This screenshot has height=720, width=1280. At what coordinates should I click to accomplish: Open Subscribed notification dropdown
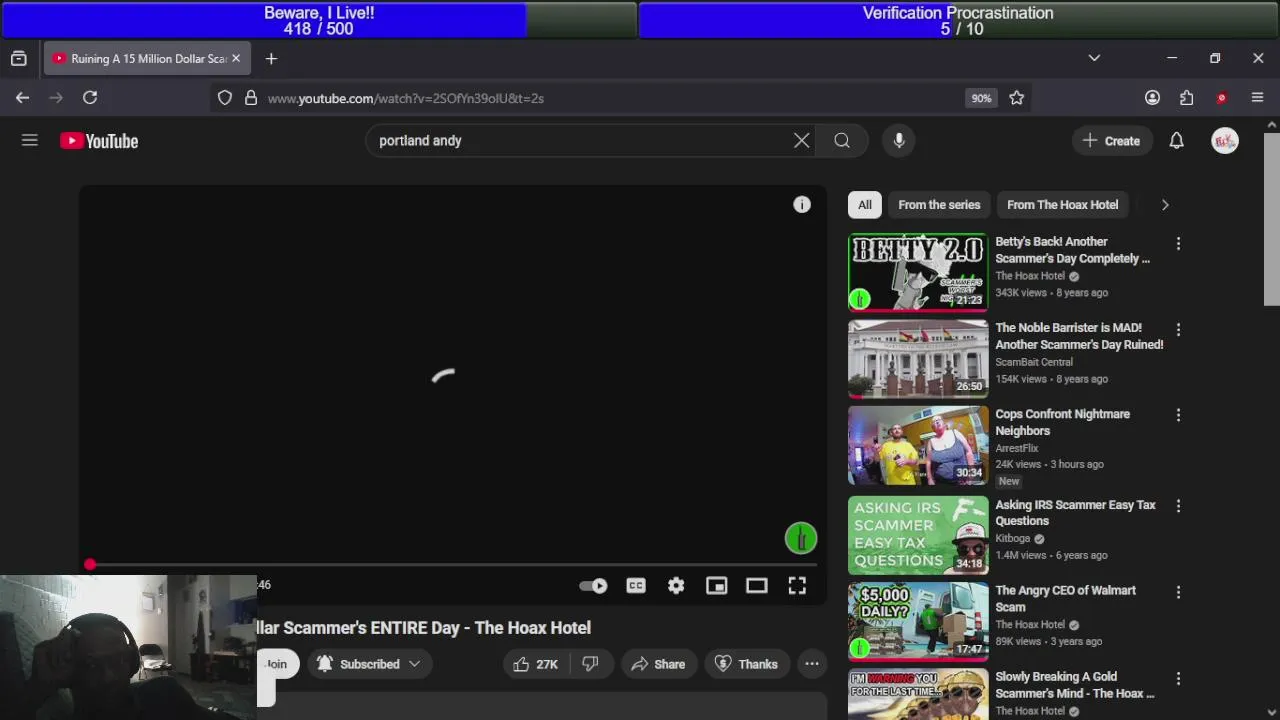click(369, 664)
